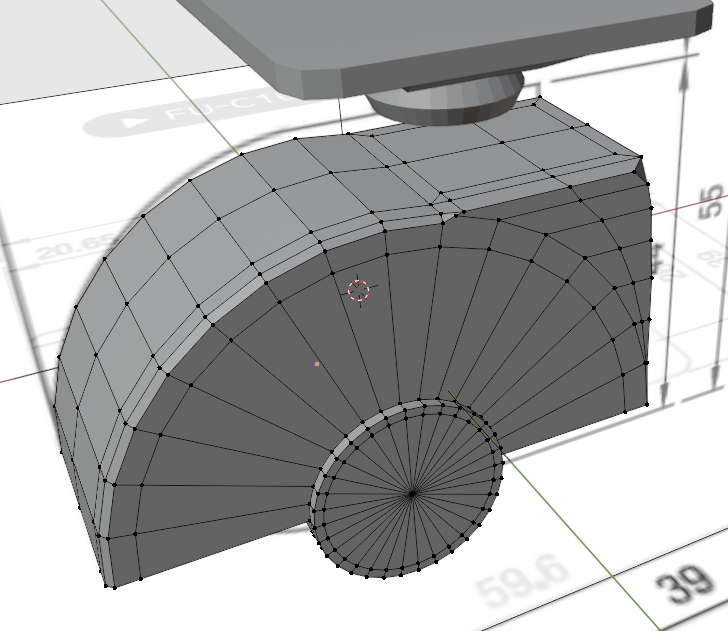Select the center vertex of circular cap
This screenshot has width=728, height=631.
tap(412, 493)
